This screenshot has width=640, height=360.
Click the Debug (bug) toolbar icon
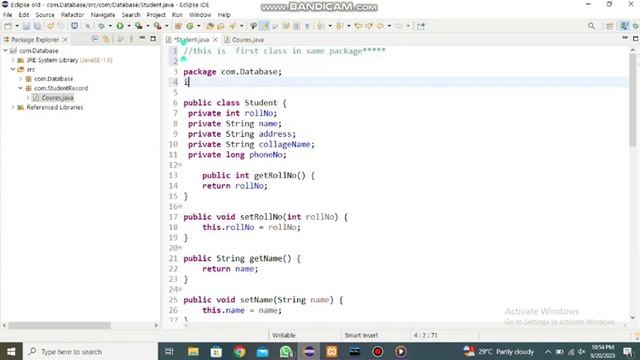101,26
